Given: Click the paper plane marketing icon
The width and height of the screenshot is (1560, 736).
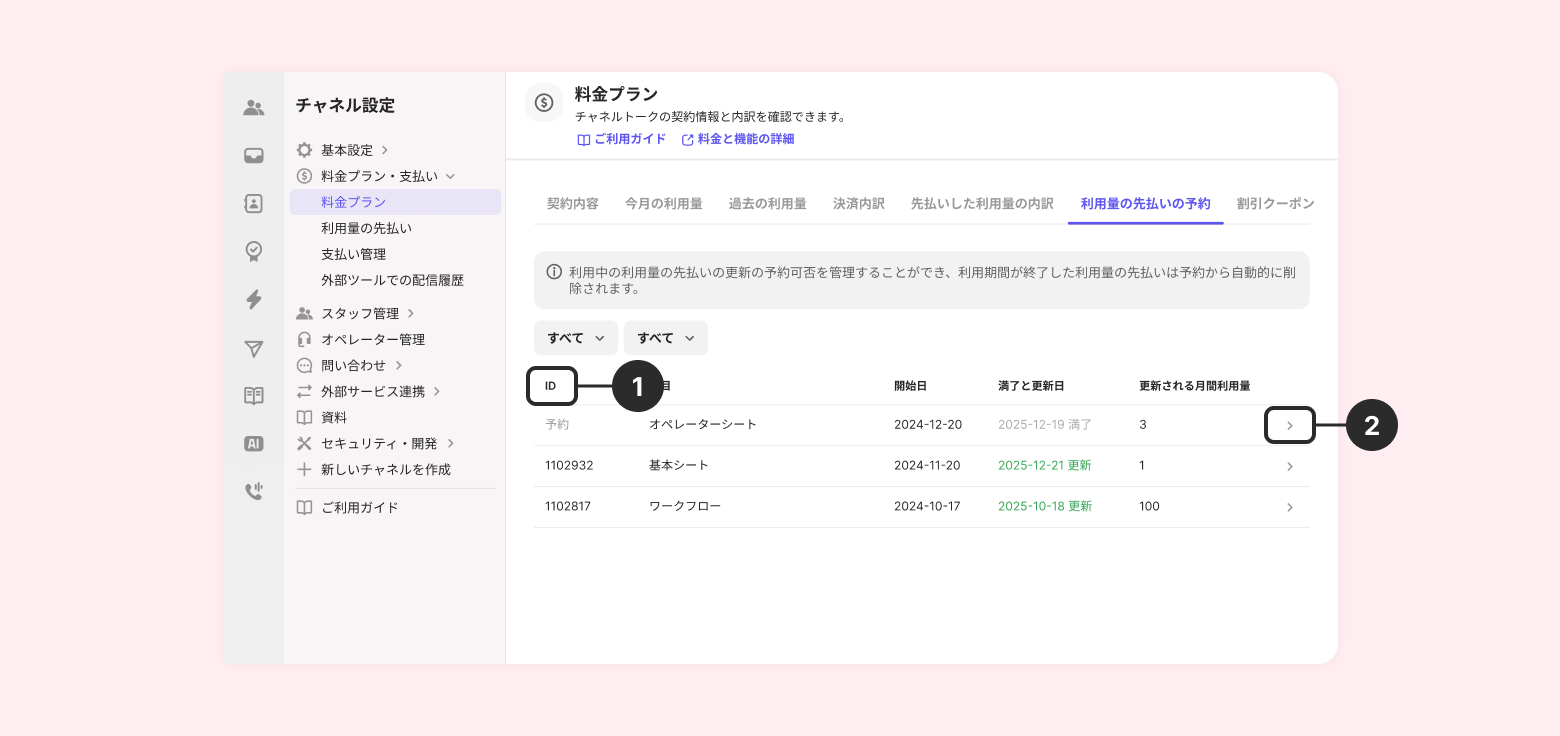Looking at the screenshot, I should [x=254, y=348].
